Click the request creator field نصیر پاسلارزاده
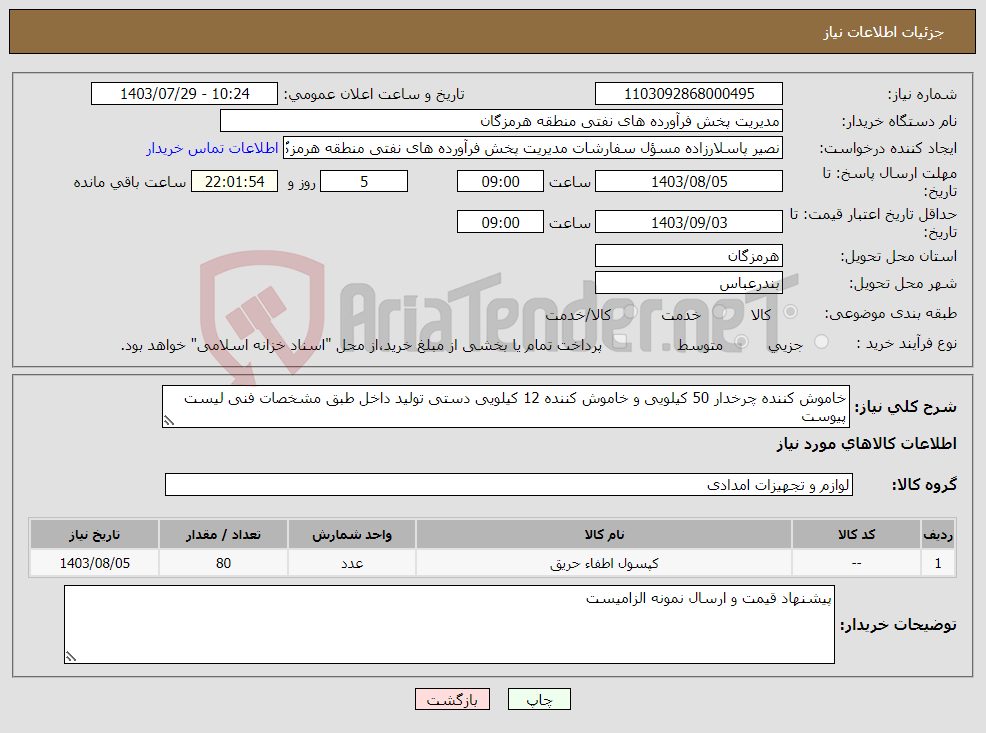This screenshot has width=986, height=733. [x=533, y=148]
